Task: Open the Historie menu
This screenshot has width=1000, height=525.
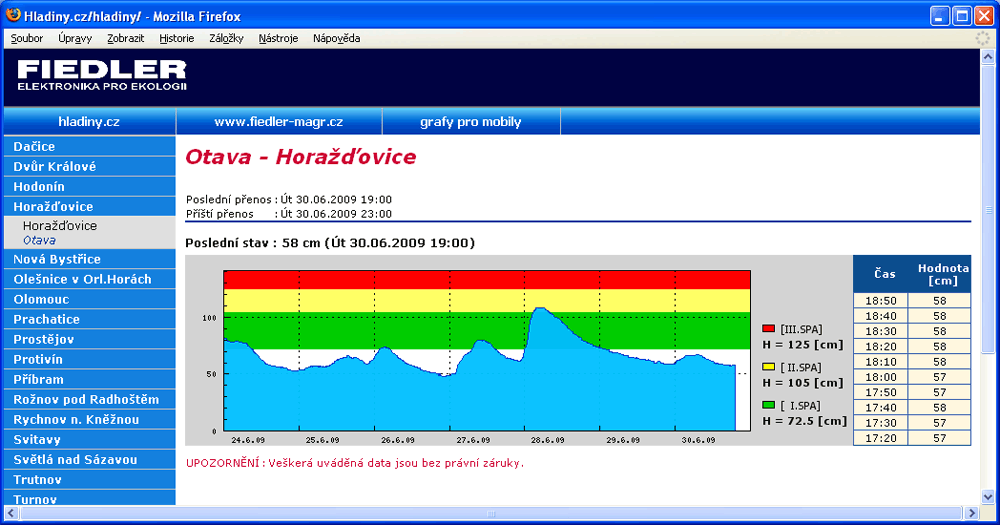Action: [177, 38]
